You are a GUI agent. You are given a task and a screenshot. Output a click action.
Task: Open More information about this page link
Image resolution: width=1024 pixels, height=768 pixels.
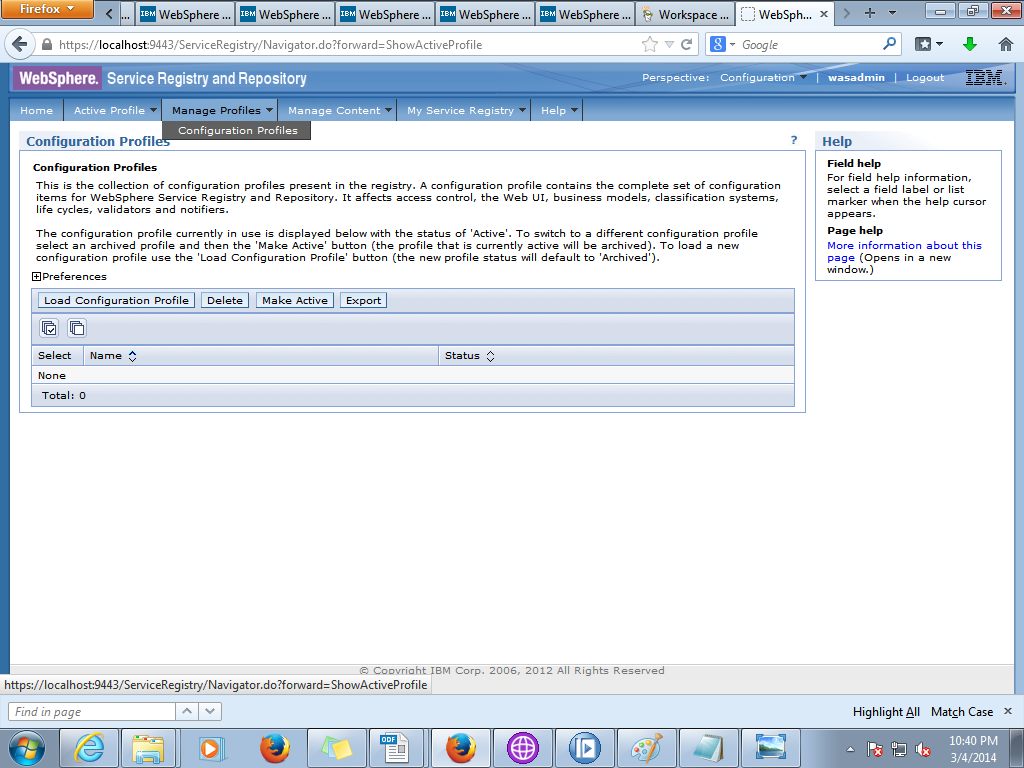(x=904, y=251)
